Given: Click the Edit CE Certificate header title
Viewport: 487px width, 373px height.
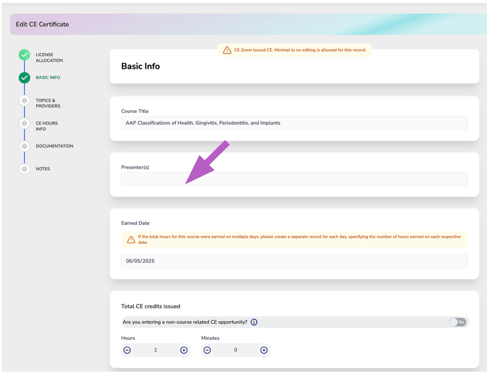Looking at the screenshot, I should coord(42,24).
